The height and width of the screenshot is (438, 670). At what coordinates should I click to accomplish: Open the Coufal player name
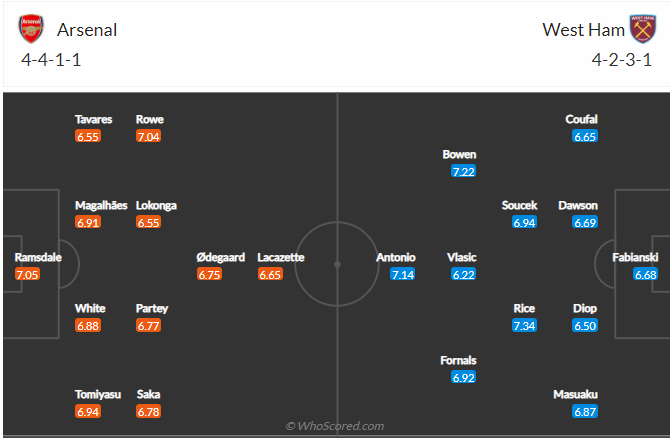pos(581,119)
